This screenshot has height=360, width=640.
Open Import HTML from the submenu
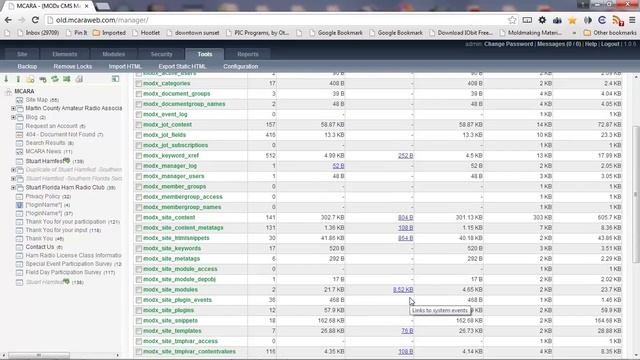(x=125, y=66)
